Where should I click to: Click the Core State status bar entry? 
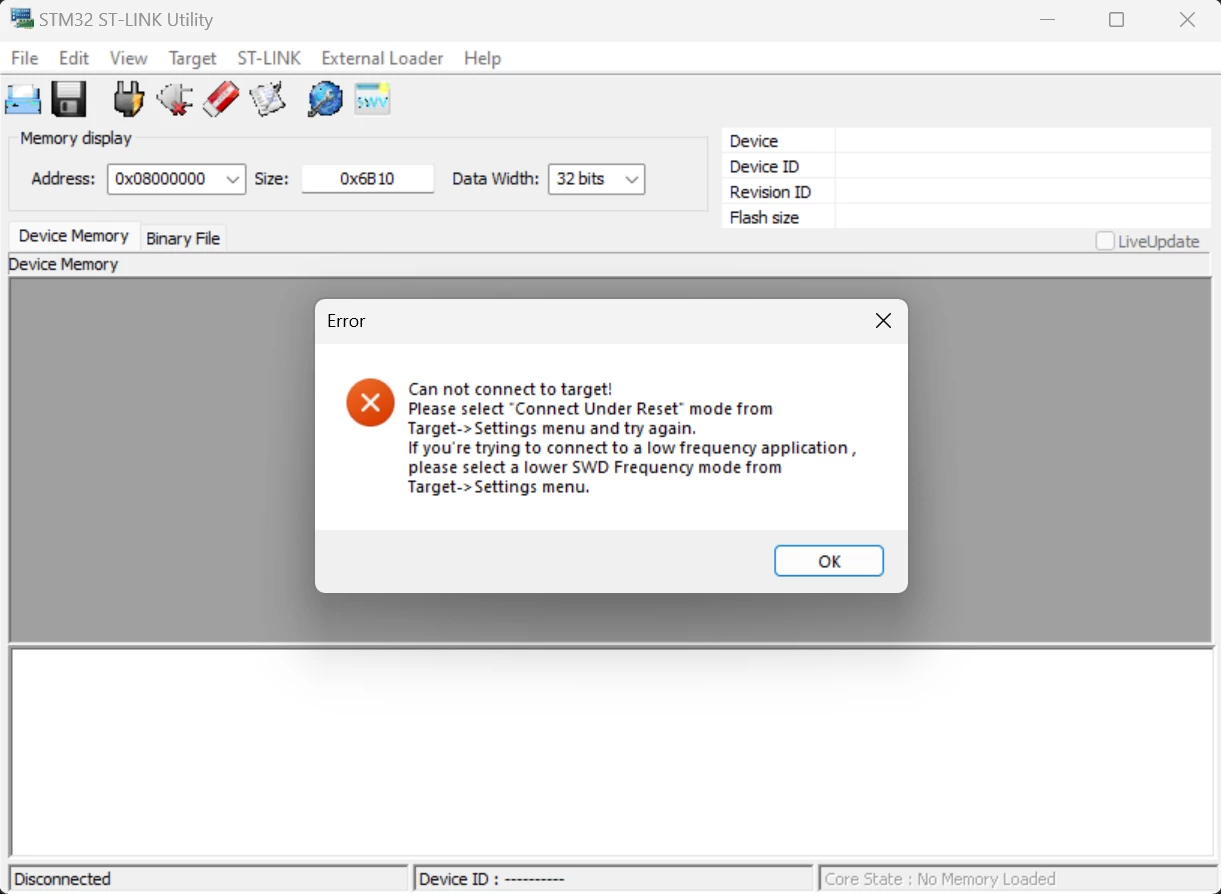tap(1018, 879)
